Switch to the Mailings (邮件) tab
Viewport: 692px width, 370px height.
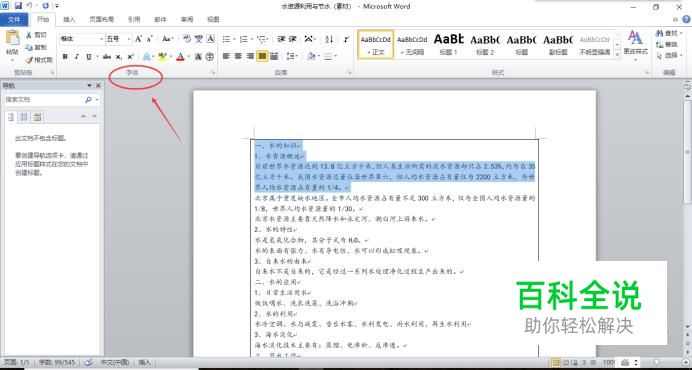pos(161,19)
